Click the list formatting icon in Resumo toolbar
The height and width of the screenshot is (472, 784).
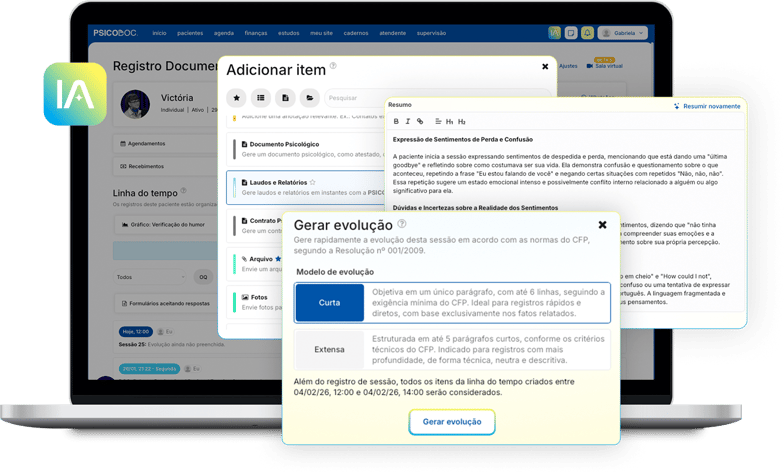(x=438, y=122)
